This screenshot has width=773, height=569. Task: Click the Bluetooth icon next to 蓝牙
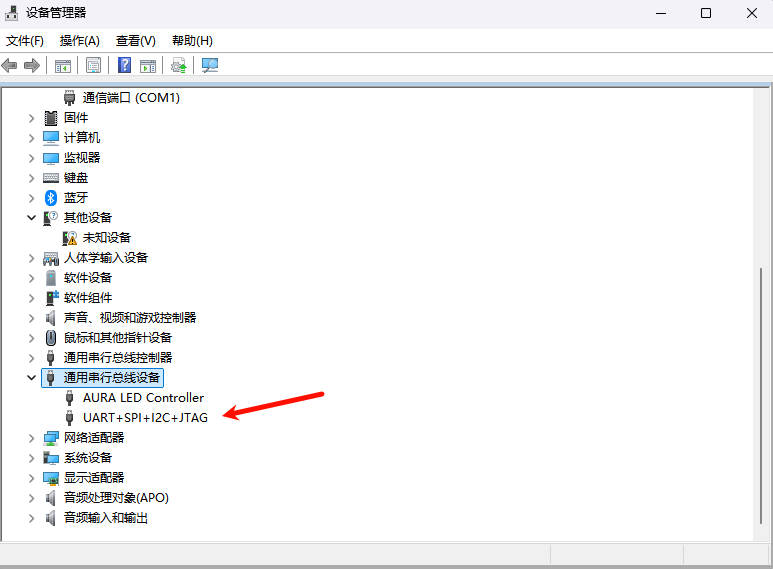[51, 198]
